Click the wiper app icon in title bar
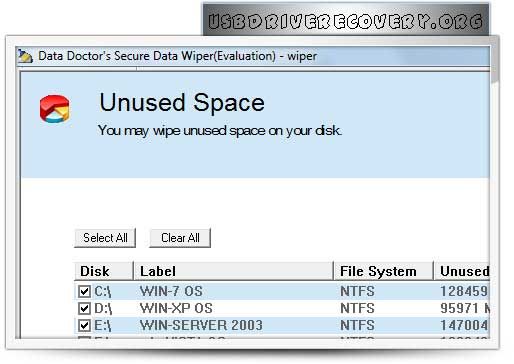This screenshot has height=364, width=514. click(25, 56)
